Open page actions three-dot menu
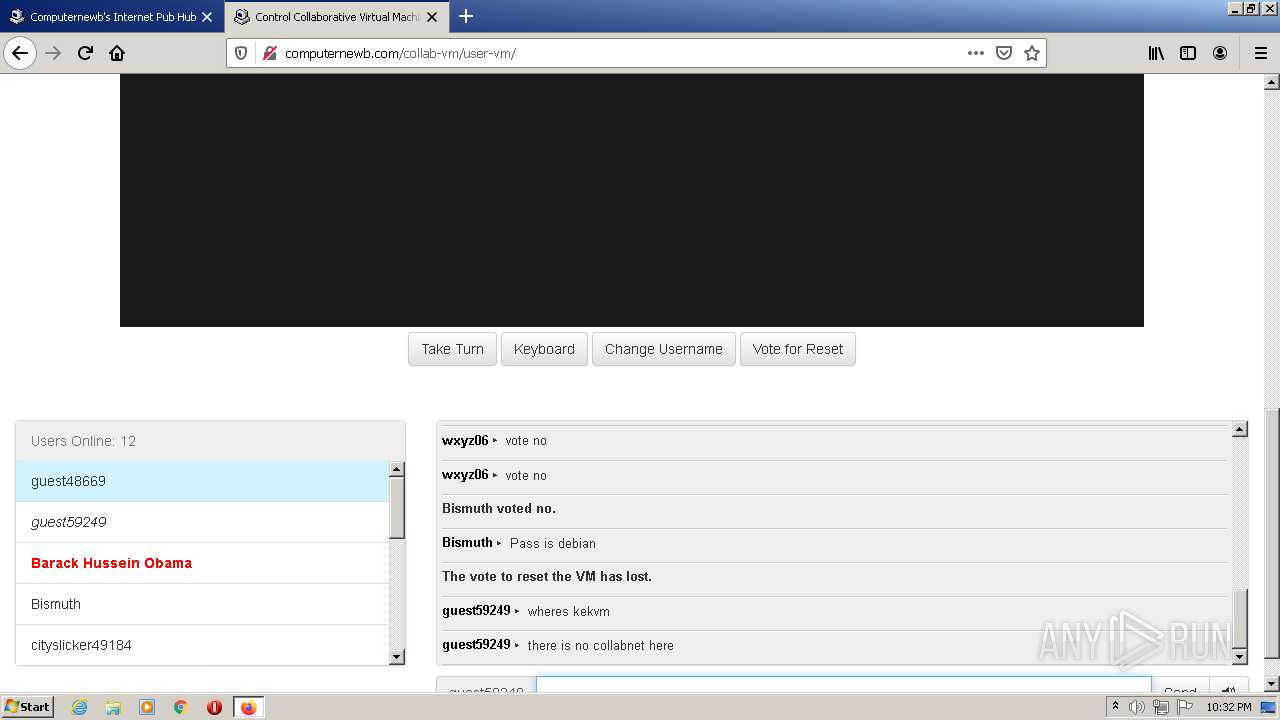The width and height of the screenshot is (1280, 720). tap(976, 53)
